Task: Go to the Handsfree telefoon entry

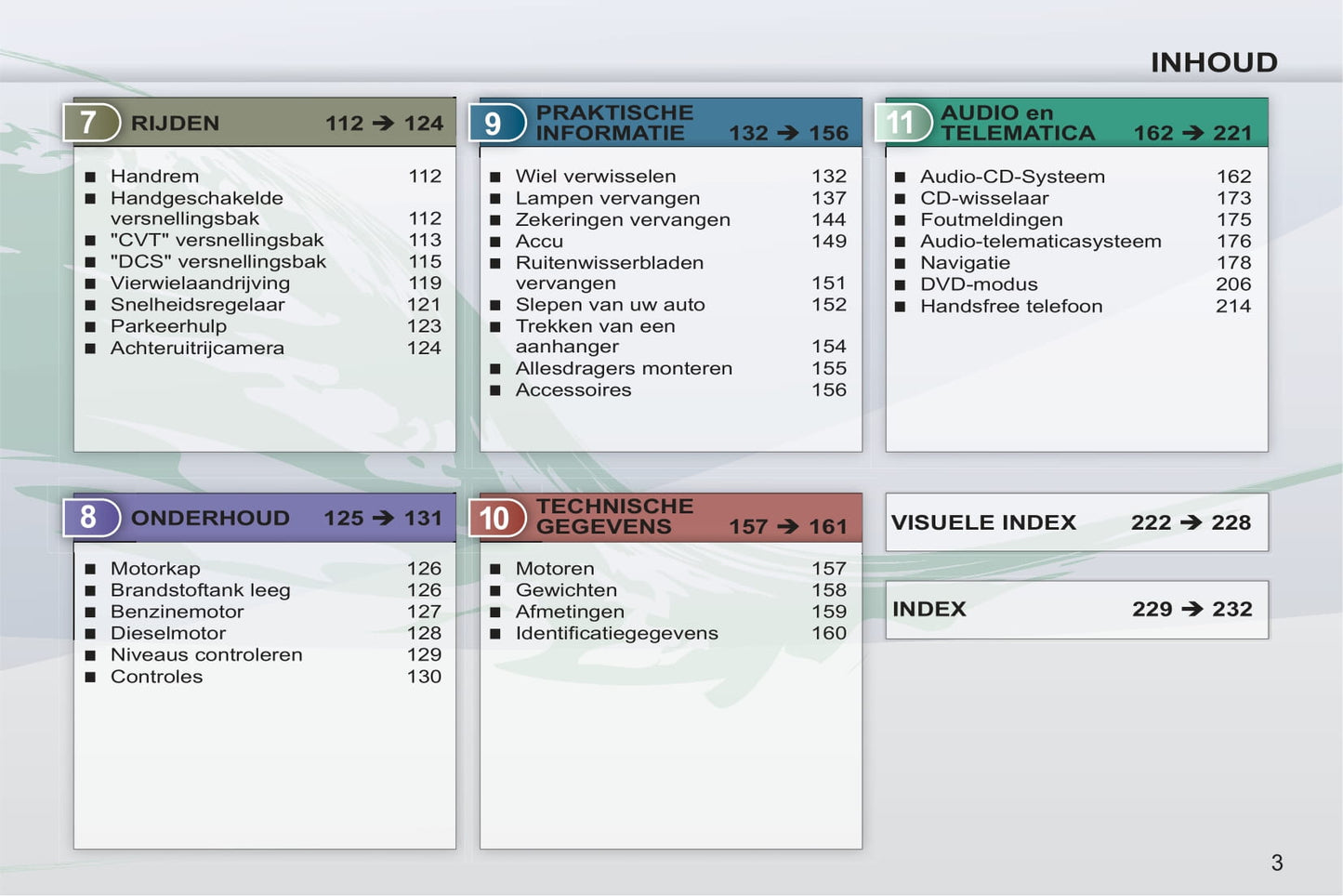Action: pyautogui.click(x=1011, y=307)
